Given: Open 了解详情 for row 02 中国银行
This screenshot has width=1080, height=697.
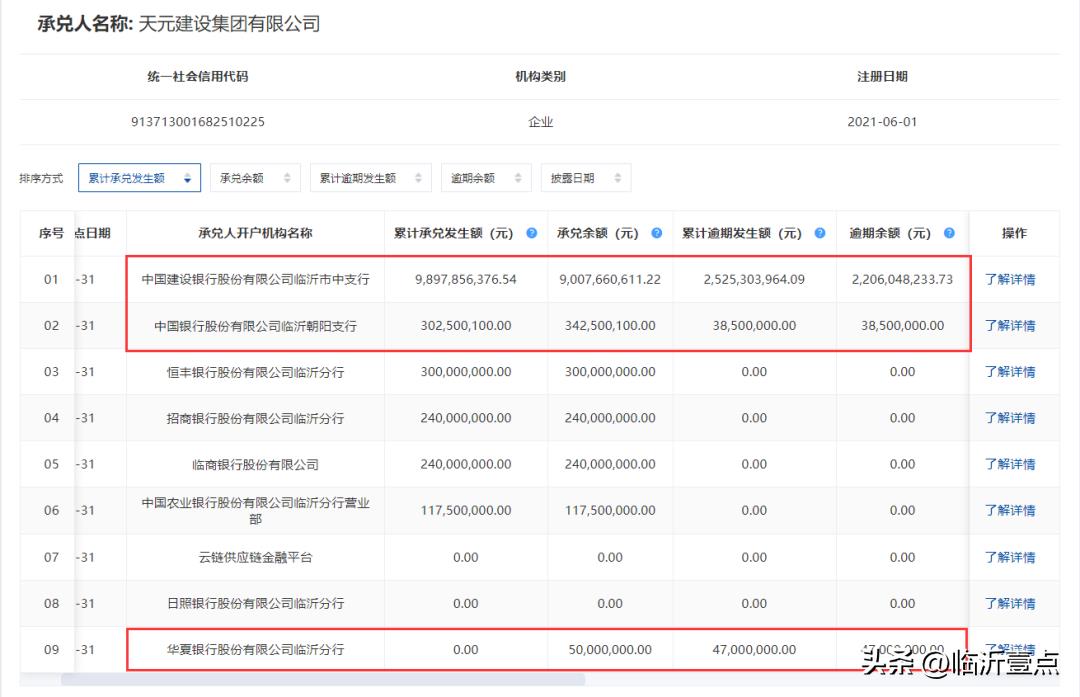Looking at the screenshot, I should pyautogui.click(x=1010, y=325).
